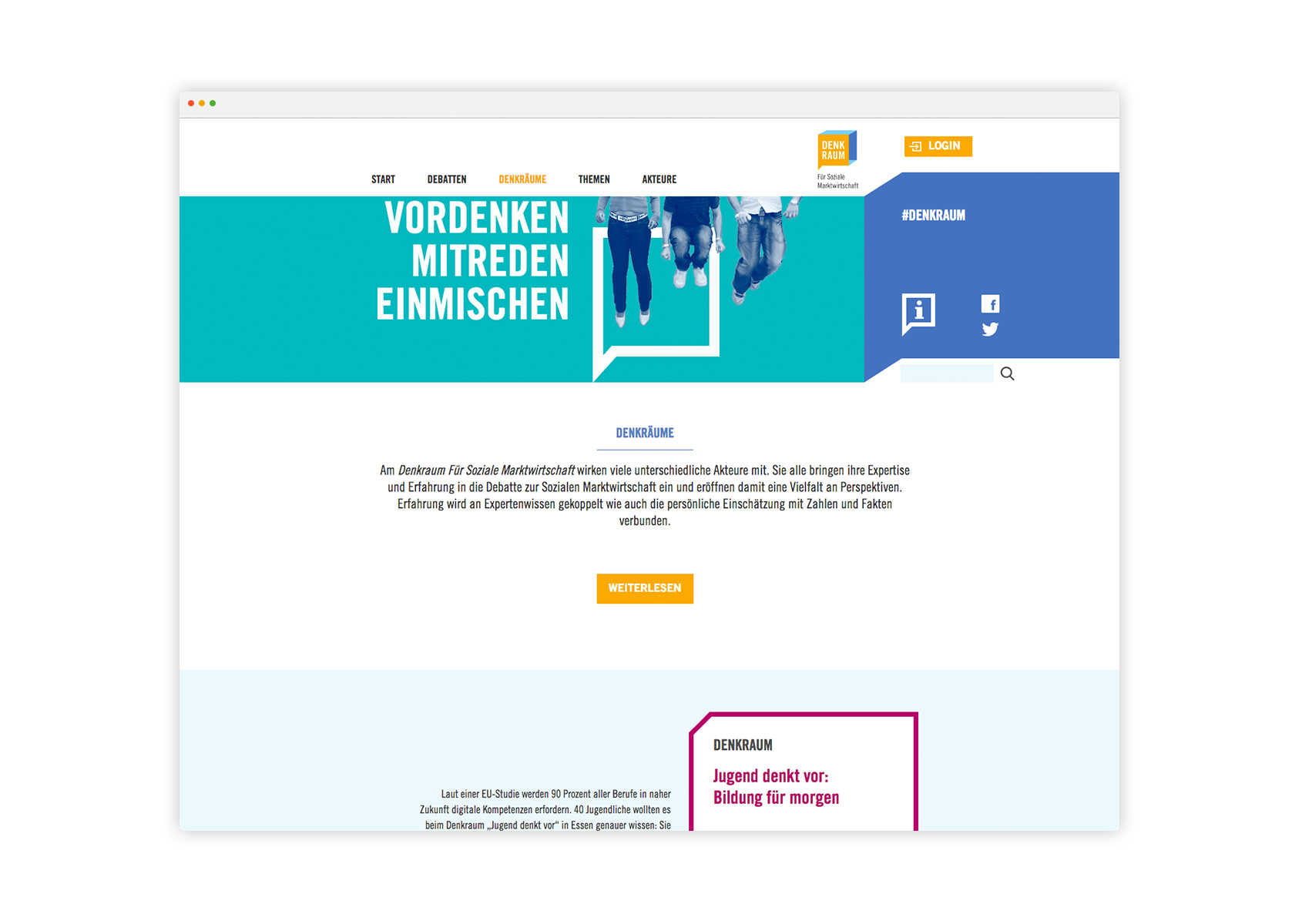Screen dimensions: 1302x924
Task: Click the search input field
Action: (947, 373)
